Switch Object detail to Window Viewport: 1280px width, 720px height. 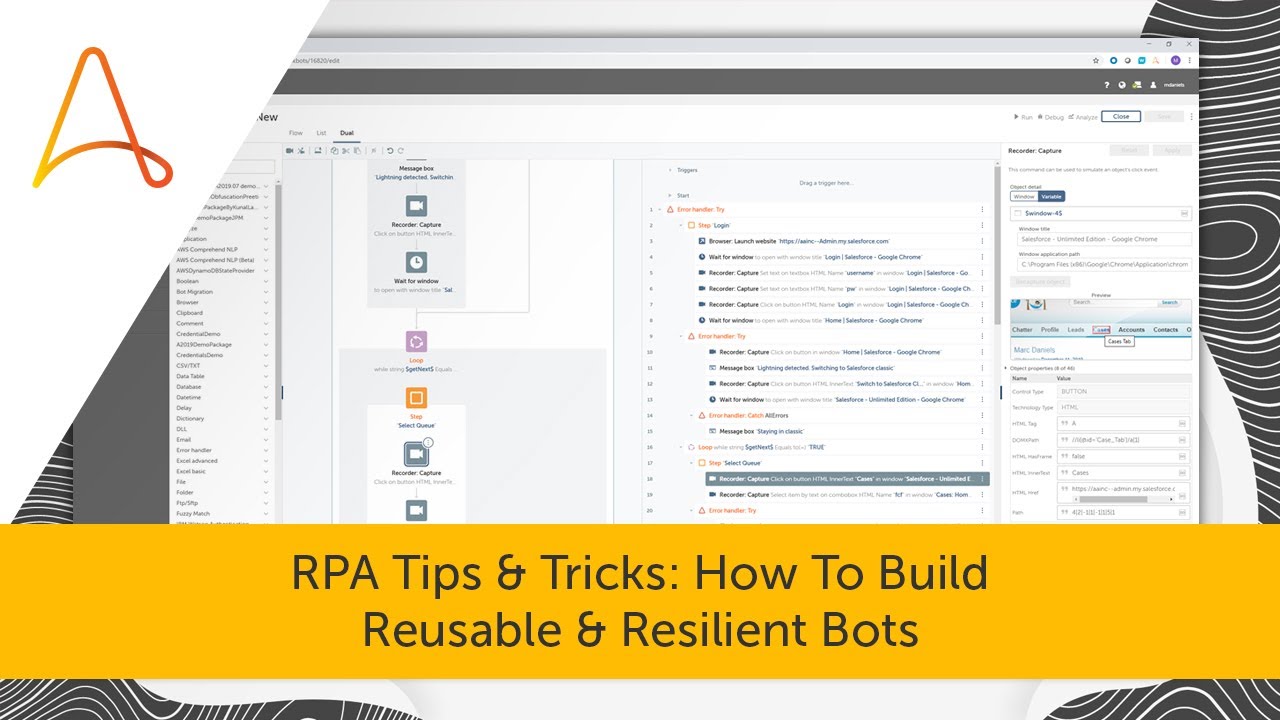pos(1024,196)
